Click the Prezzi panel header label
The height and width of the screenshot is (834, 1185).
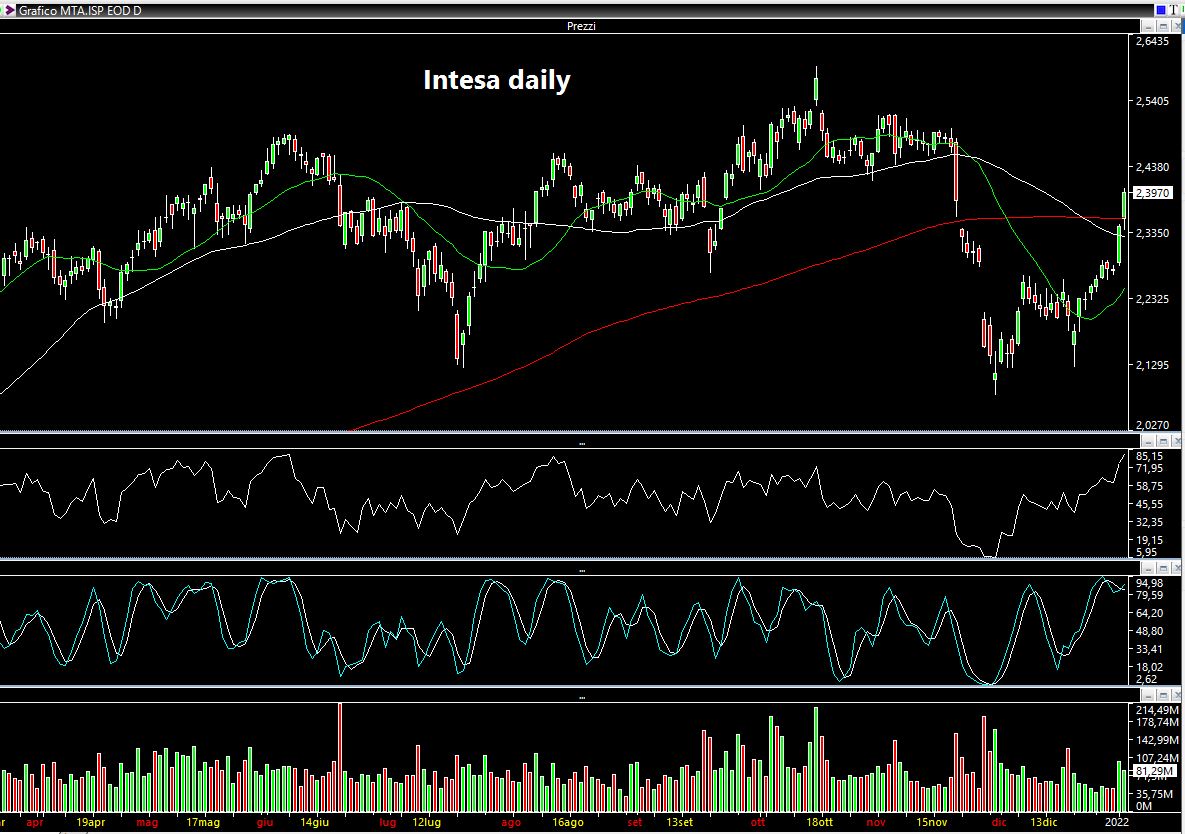581,26
